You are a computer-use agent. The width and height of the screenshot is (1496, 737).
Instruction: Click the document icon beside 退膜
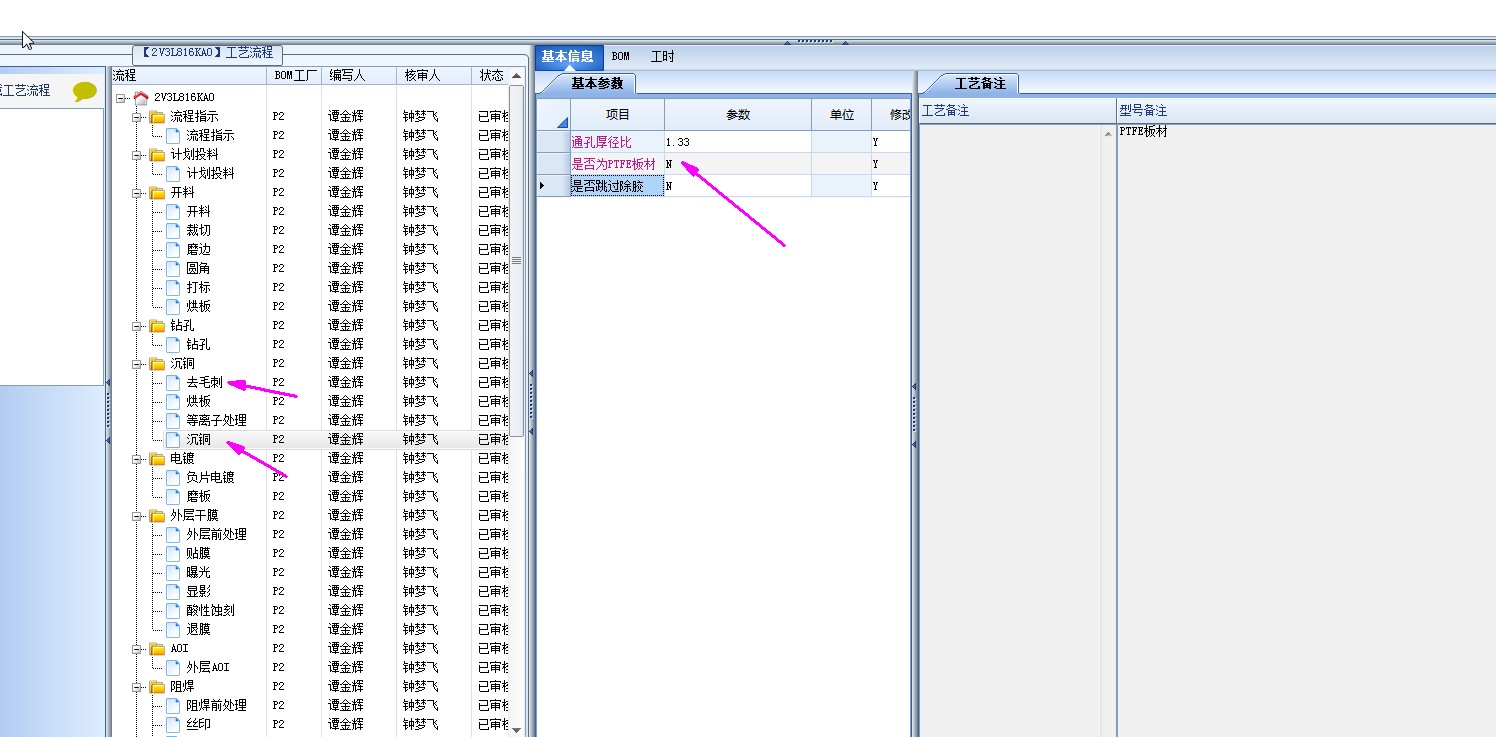[x=173, y=629]
